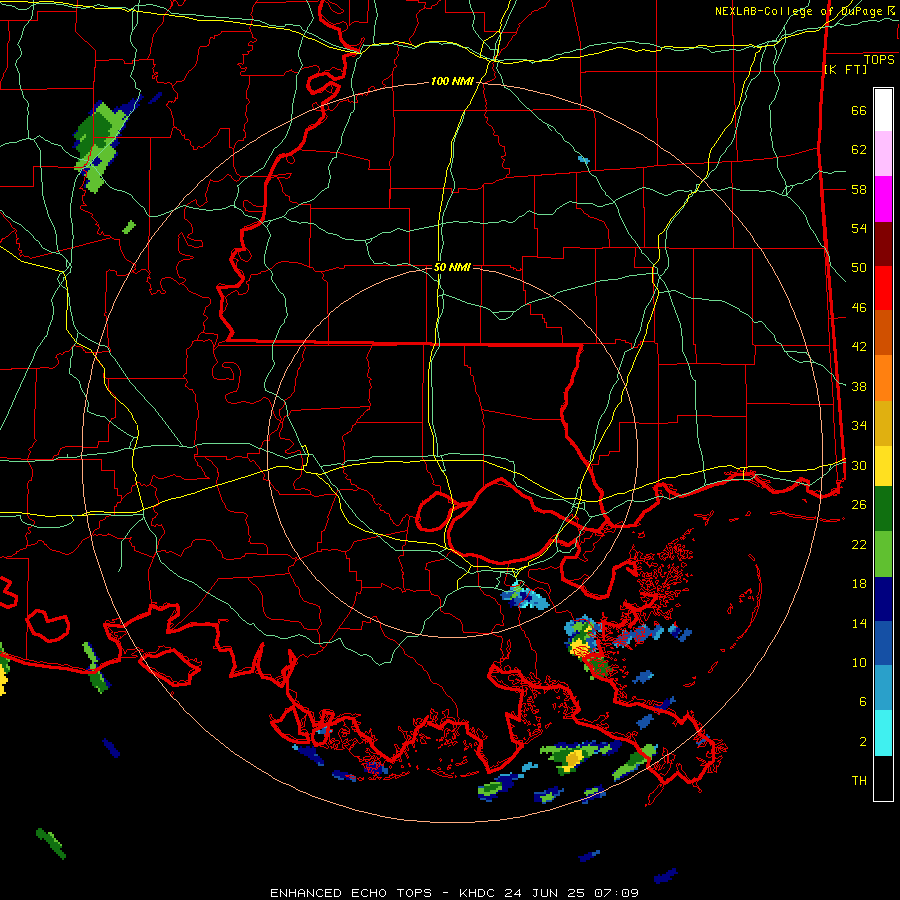This screenshot has height=900, width=900.
Task: Click the 38 legend value
Action: click(x=859, y=386)
